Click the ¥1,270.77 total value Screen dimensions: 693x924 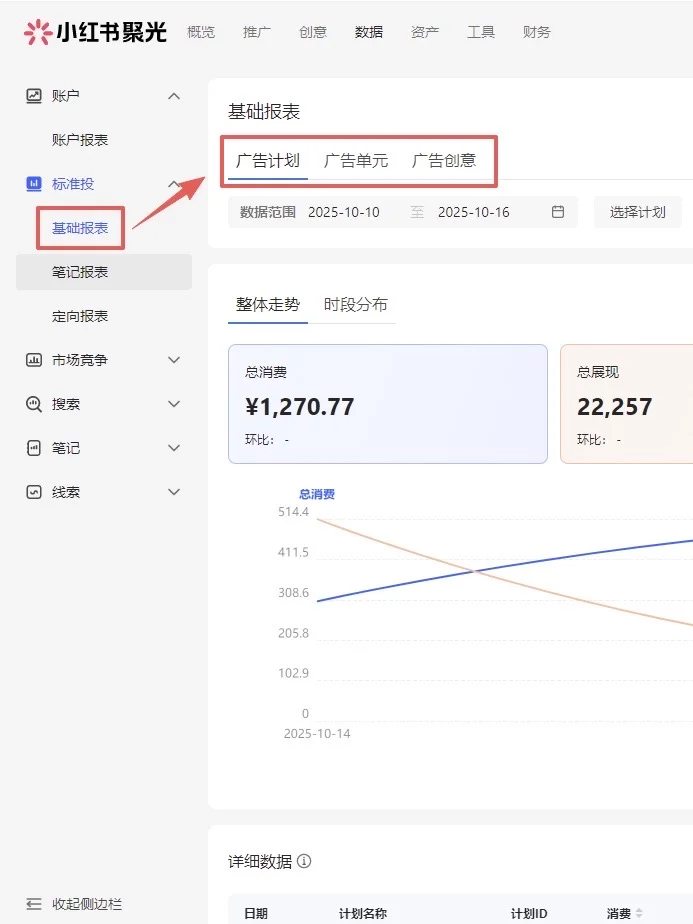(x=299, y=407)
